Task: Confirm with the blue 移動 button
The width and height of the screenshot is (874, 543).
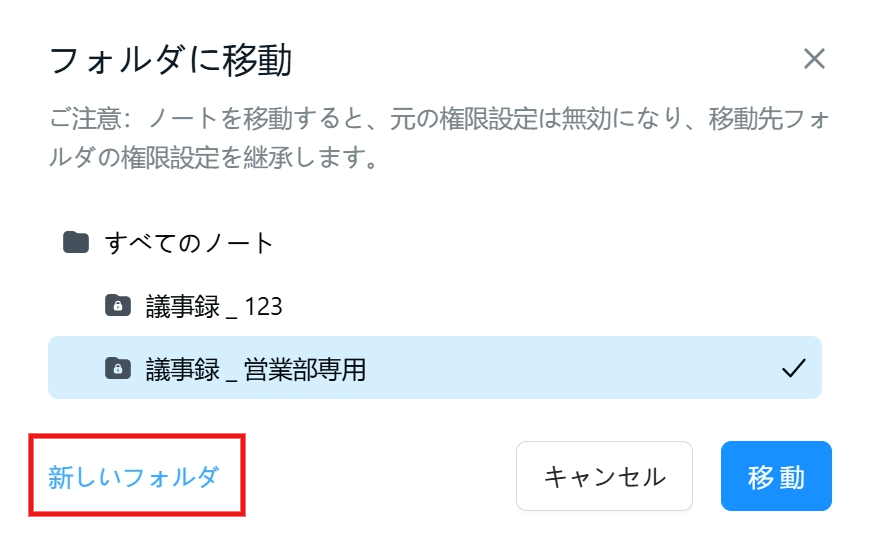Action: pos(776,476)
